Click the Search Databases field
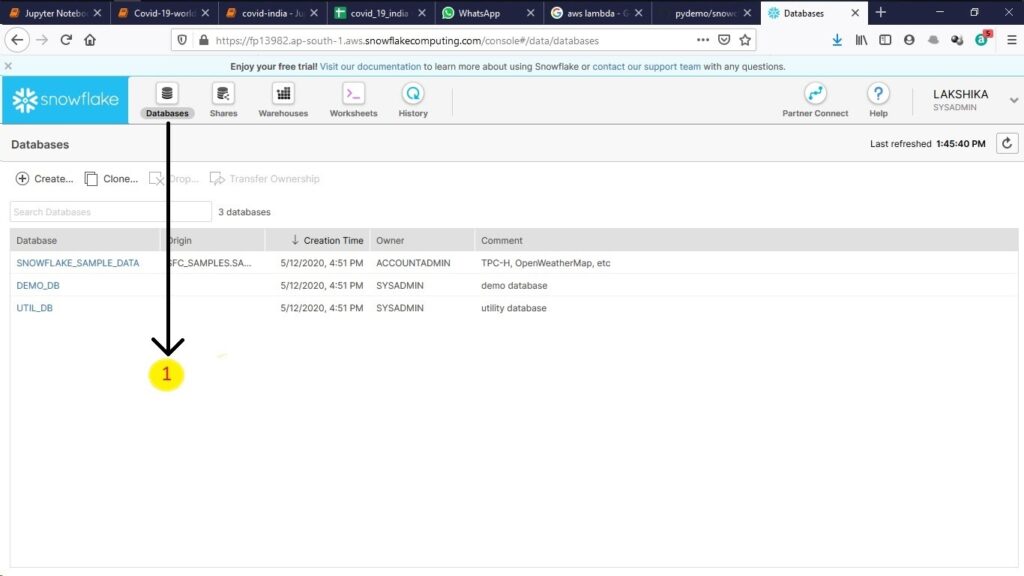1024x576 pixels. pyautogui.click(x=110, y=212)
